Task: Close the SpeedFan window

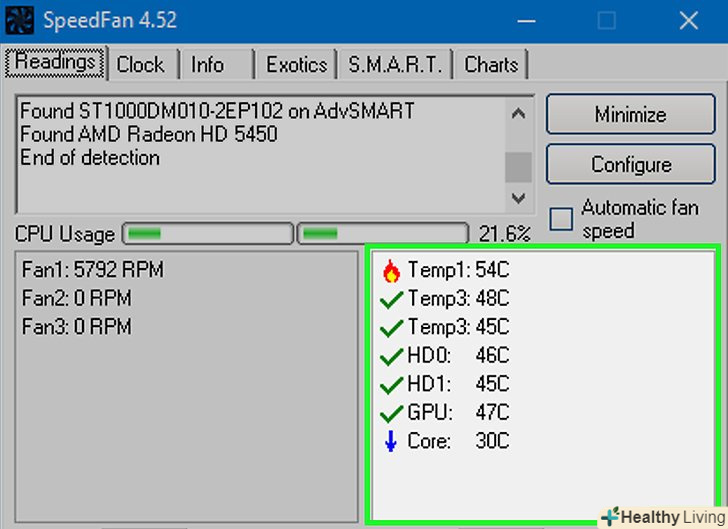Action: click(689, 21)
